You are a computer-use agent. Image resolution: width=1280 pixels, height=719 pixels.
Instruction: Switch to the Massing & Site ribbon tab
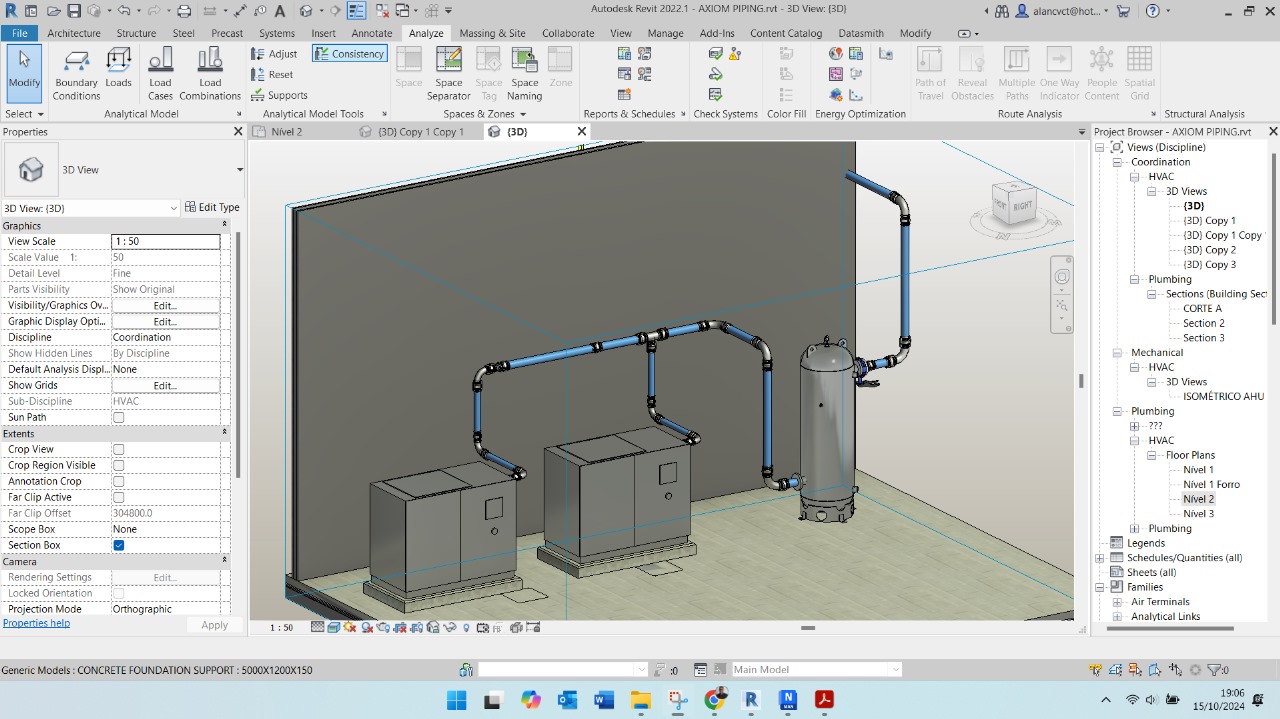click(492, 33)
